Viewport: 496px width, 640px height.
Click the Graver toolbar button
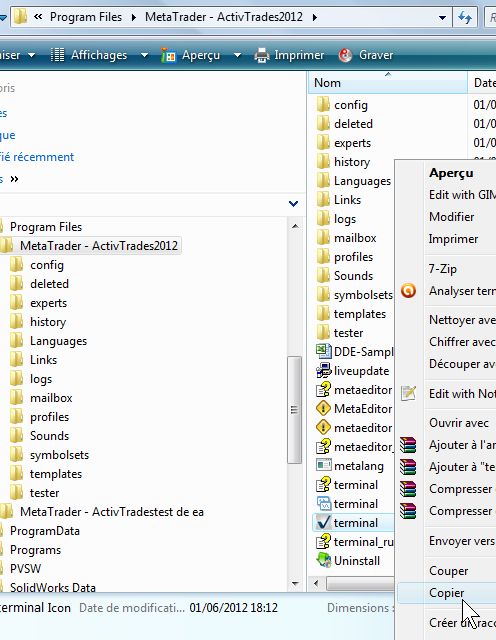366,55
